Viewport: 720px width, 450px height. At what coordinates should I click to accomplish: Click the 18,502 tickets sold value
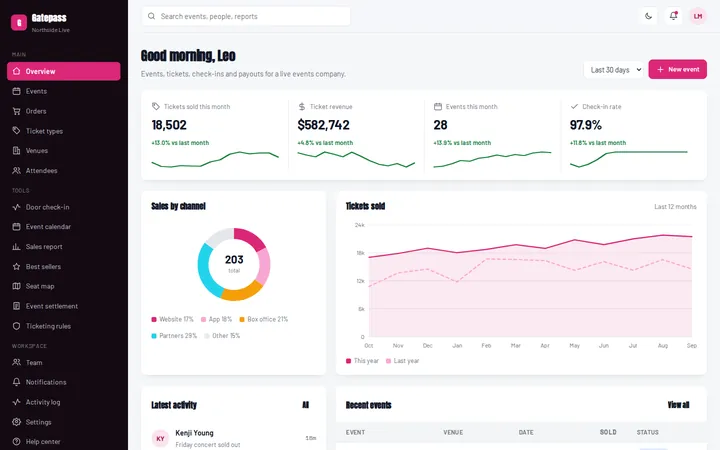coord(169,125)
